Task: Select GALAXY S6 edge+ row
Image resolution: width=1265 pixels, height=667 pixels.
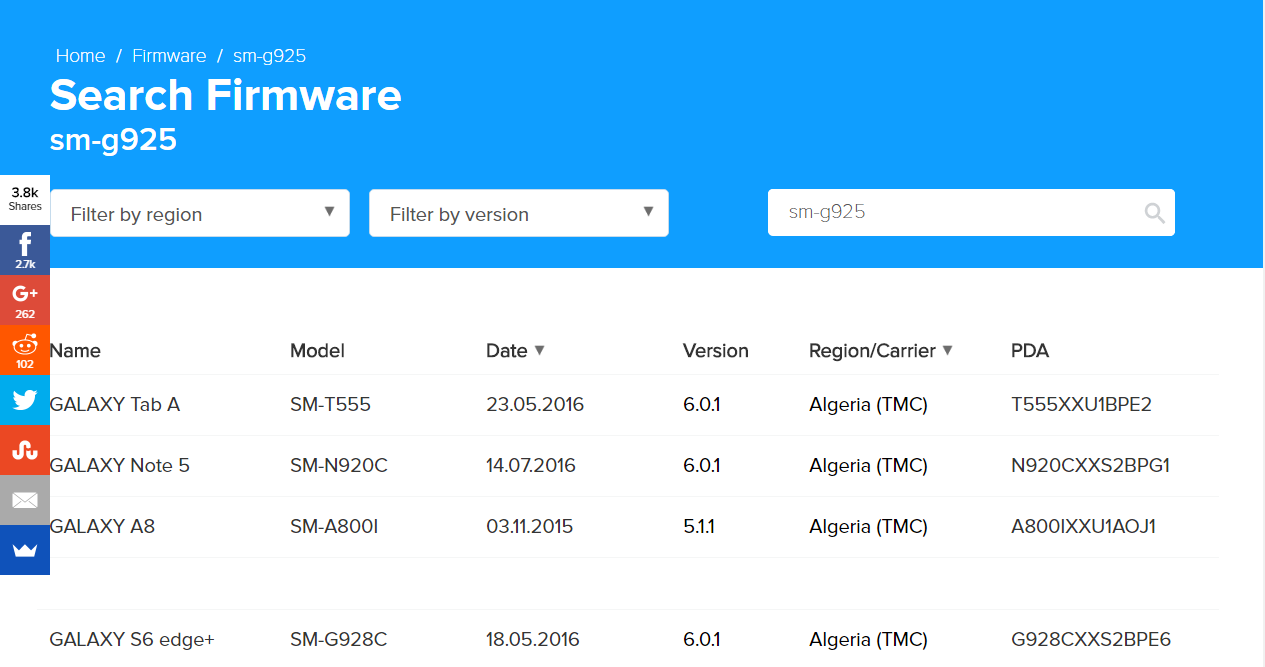Action: (x=132, y=640)
